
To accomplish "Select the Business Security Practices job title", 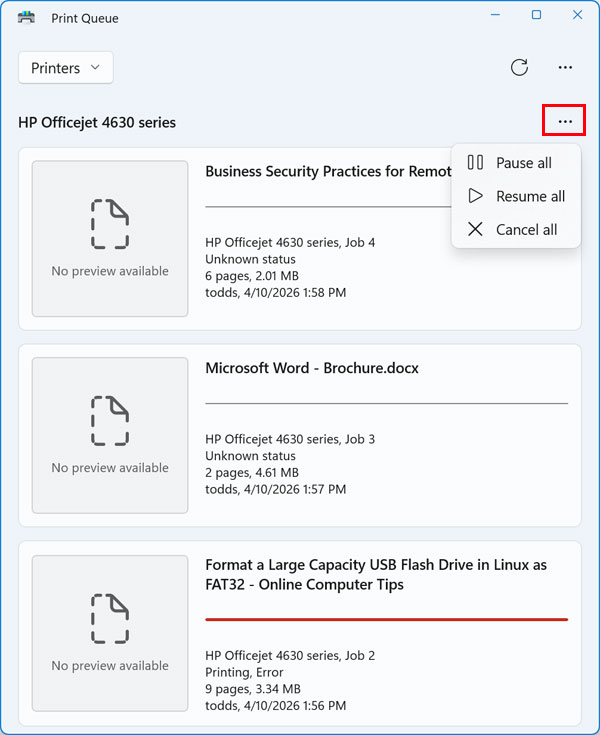I will [x=328, y=172].
